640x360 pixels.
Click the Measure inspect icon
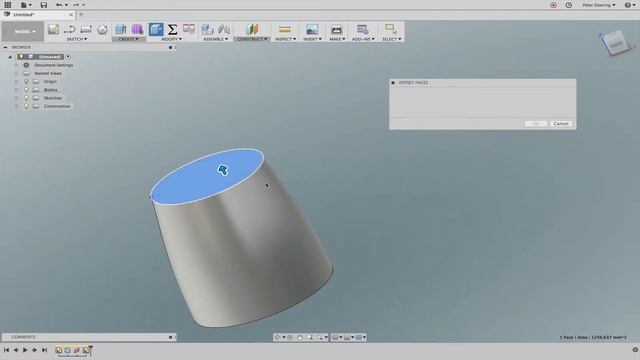[285, 29]
